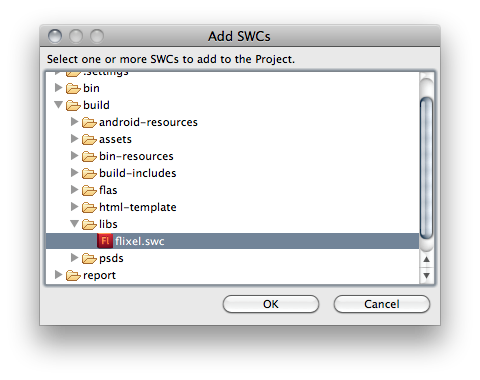Click the Cancel button
The image size is (480, 380).
pyautogui.click(x=382, y=304)
